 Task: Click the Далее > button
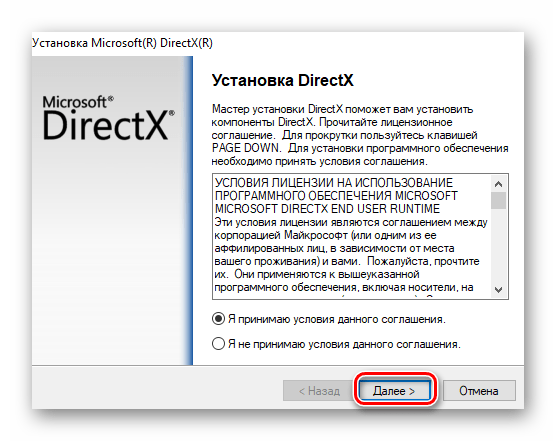395,391
